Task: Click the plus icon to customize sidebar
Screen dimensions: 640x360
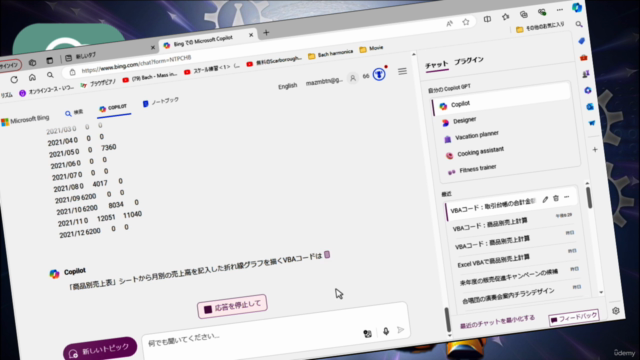Action: pyautogui.click(x=595, y=150)
